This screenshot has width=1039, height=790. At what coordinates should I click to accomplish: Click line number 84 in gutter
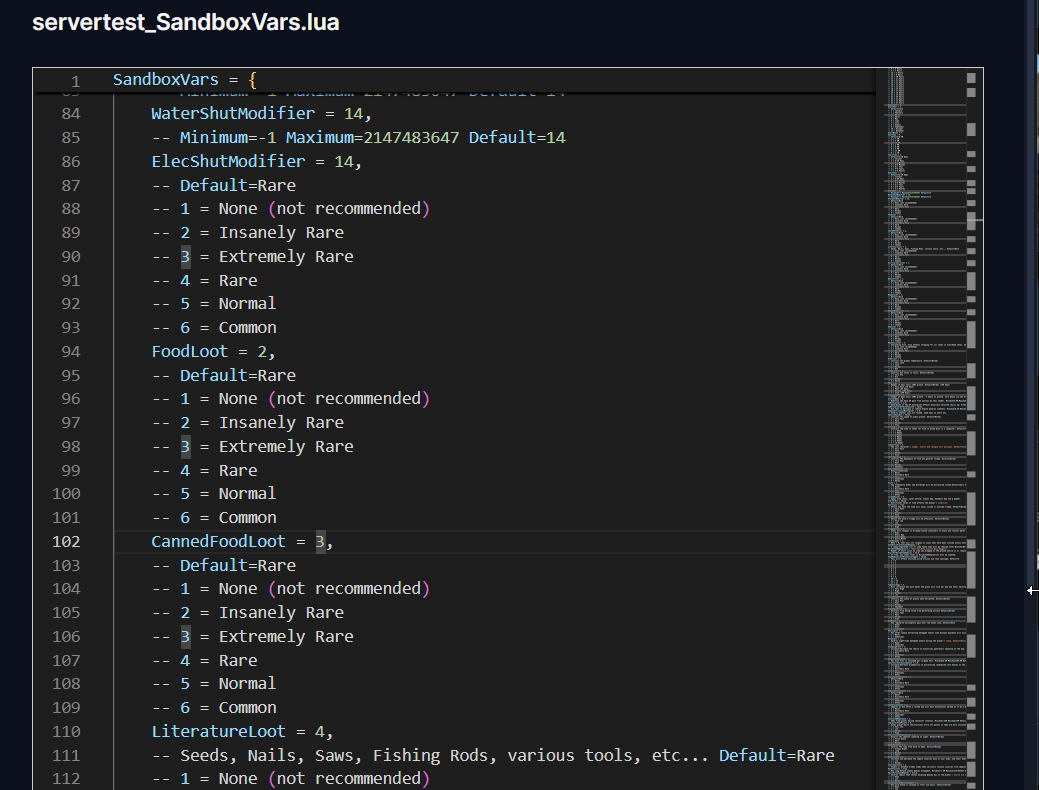point(71,113)
